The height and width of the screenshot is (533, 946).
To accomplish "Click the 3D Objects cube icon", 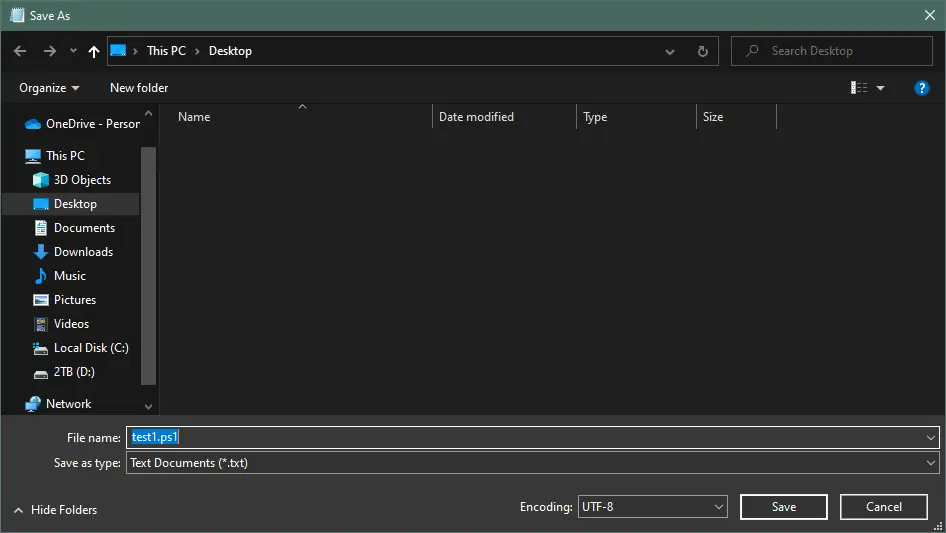I will click(x=40, y=180).
